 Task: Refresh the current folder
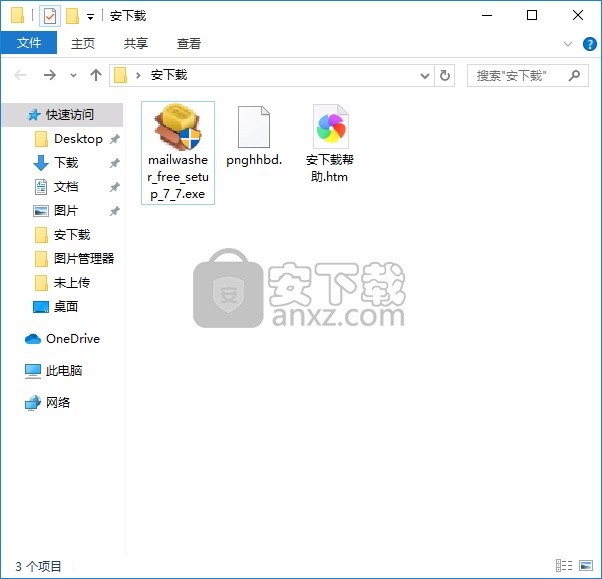click(445, 75)
